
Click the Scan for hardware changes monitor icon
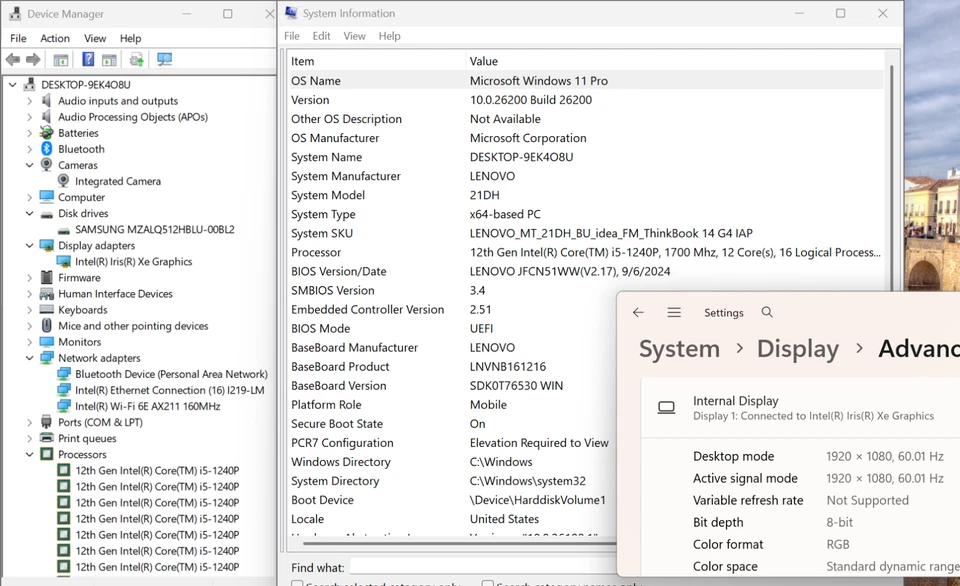(x=164, y=59)
